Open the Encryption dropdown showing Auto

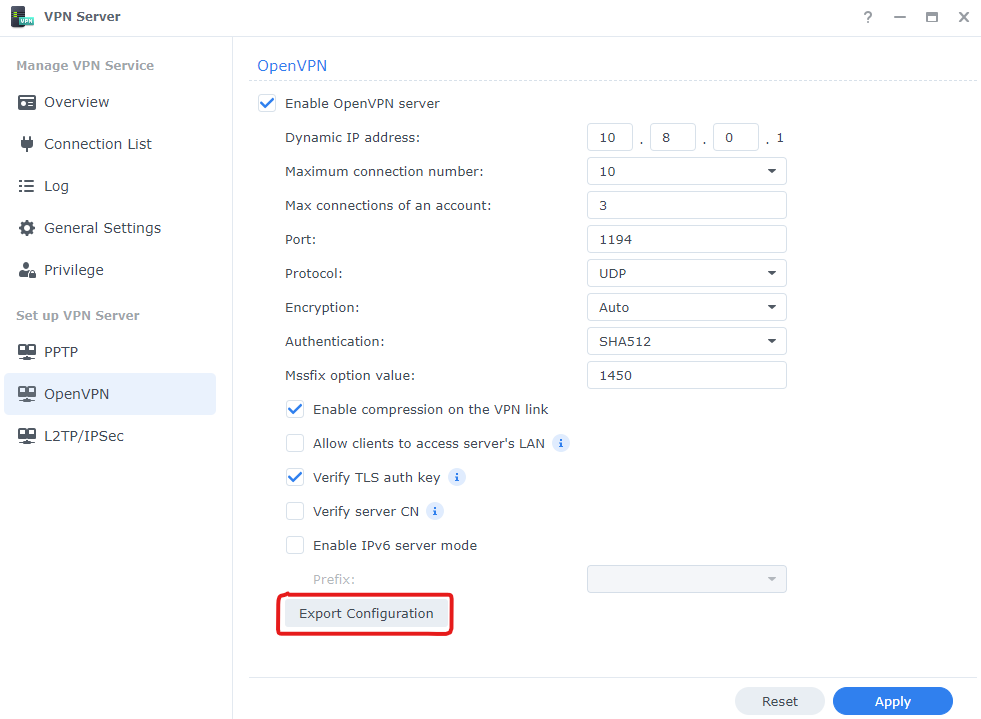(x=686, y=307)
